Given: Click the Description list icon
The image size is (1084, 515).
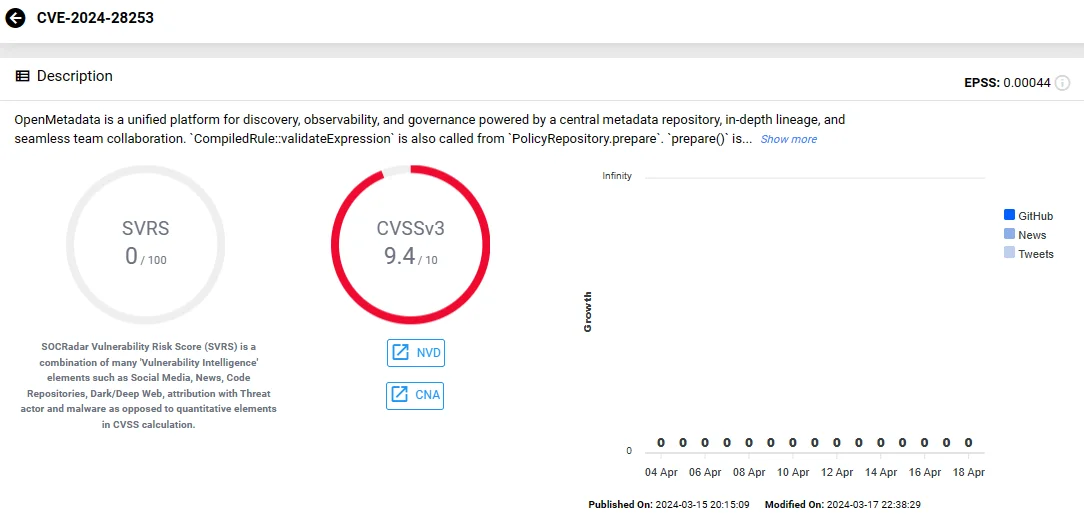Looking at the screenshot, I should [x=22, y=76].
